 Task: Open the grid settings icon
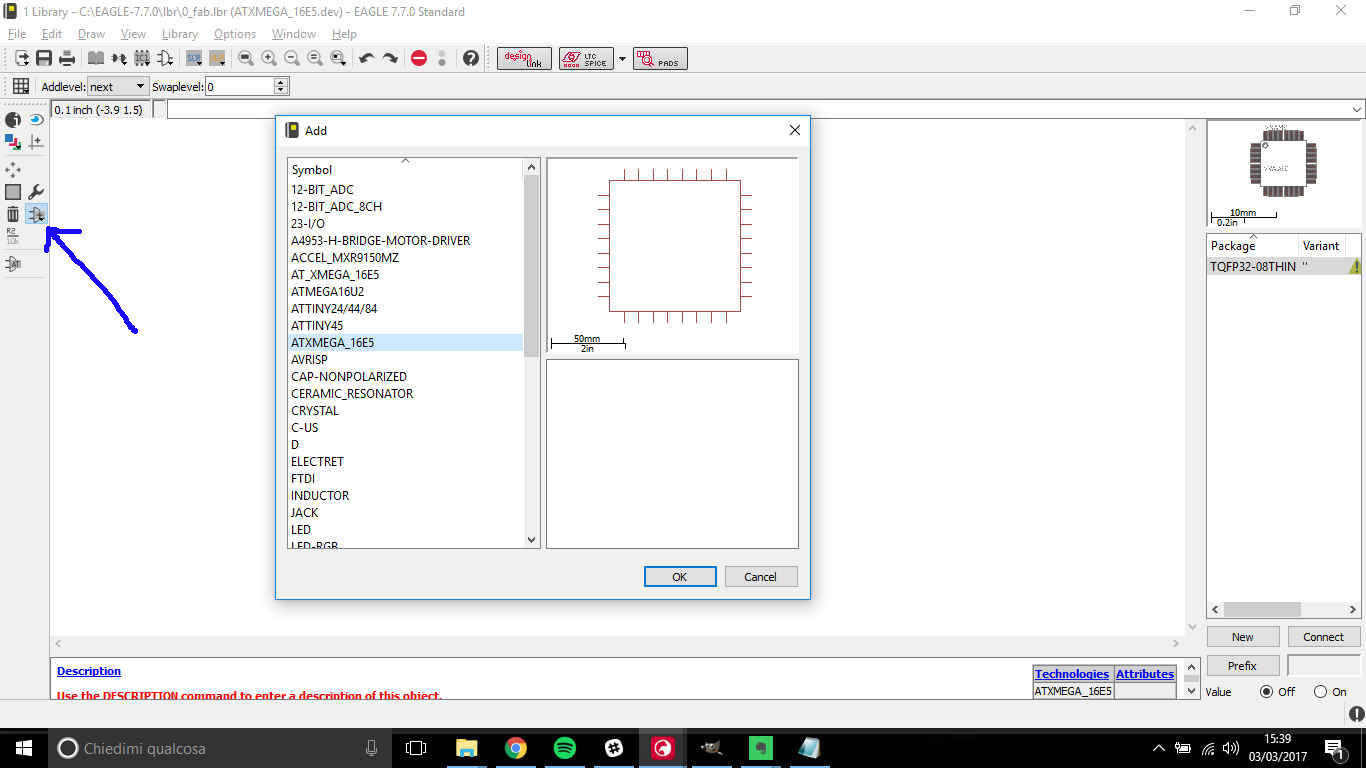click(x=20, y=86)
